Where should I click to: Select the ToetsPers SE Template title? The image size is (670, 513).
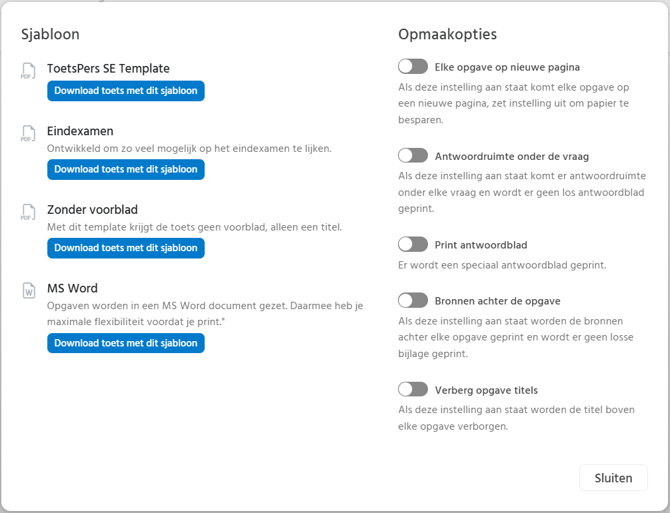click(108, 69)
